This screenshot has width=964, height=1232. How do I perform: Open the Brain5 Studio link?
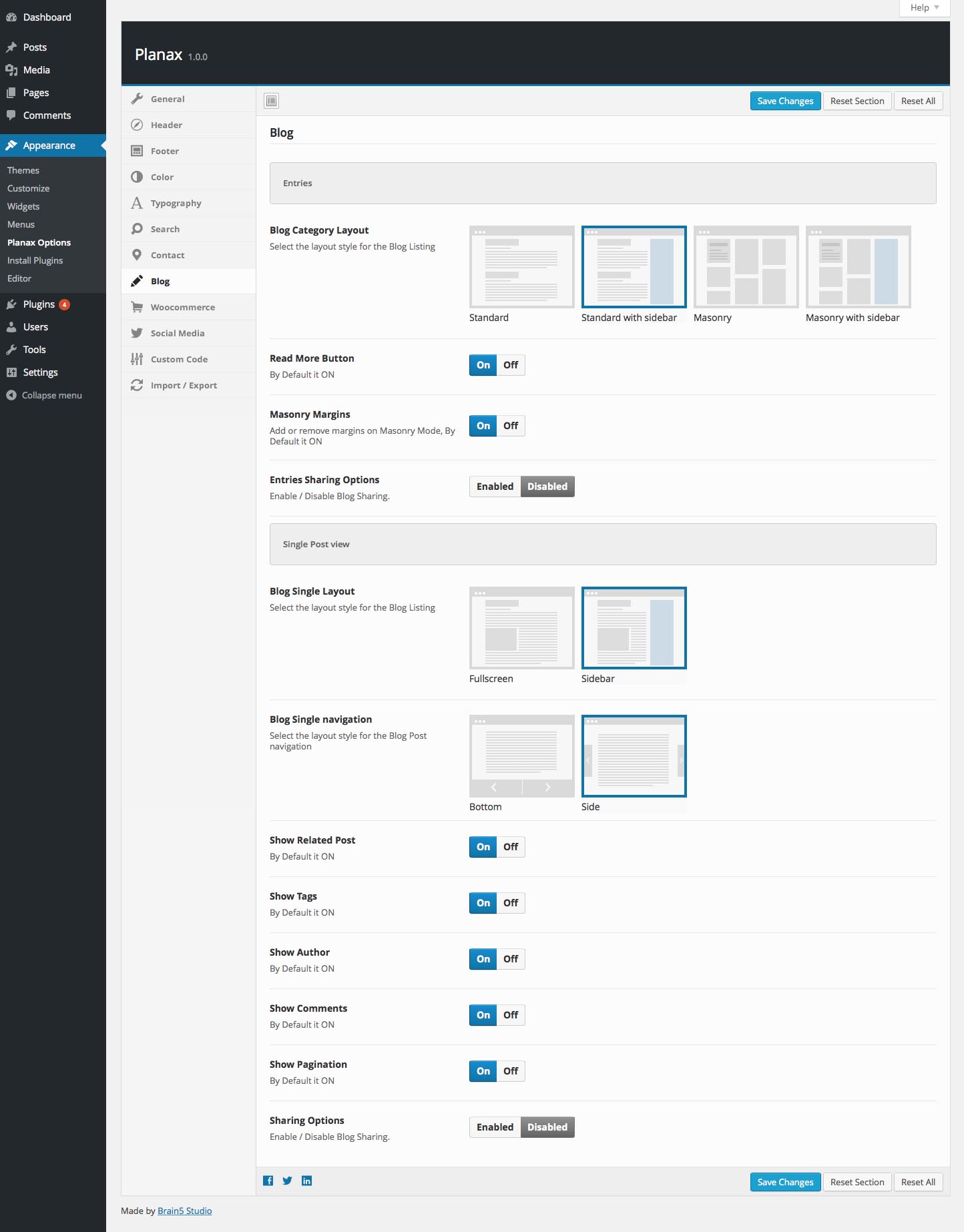coord(184,1211)
